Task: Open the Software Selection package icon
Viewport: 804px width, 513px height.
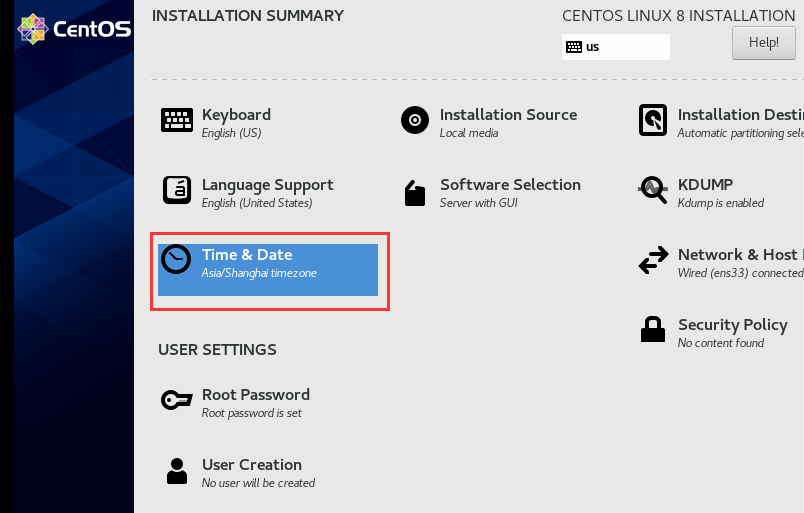Action: coord(415,193)
